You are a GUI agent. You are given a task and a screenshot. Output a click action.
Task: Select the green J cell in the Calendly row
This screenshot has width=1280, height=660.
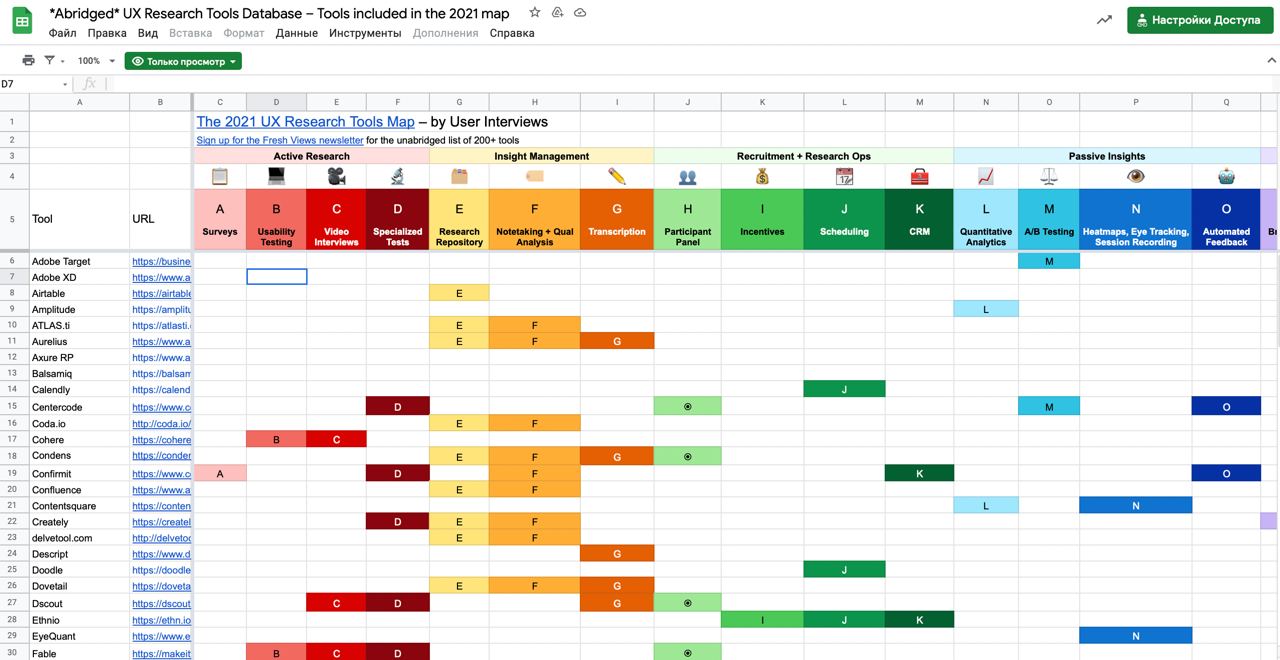pos(844,389)
